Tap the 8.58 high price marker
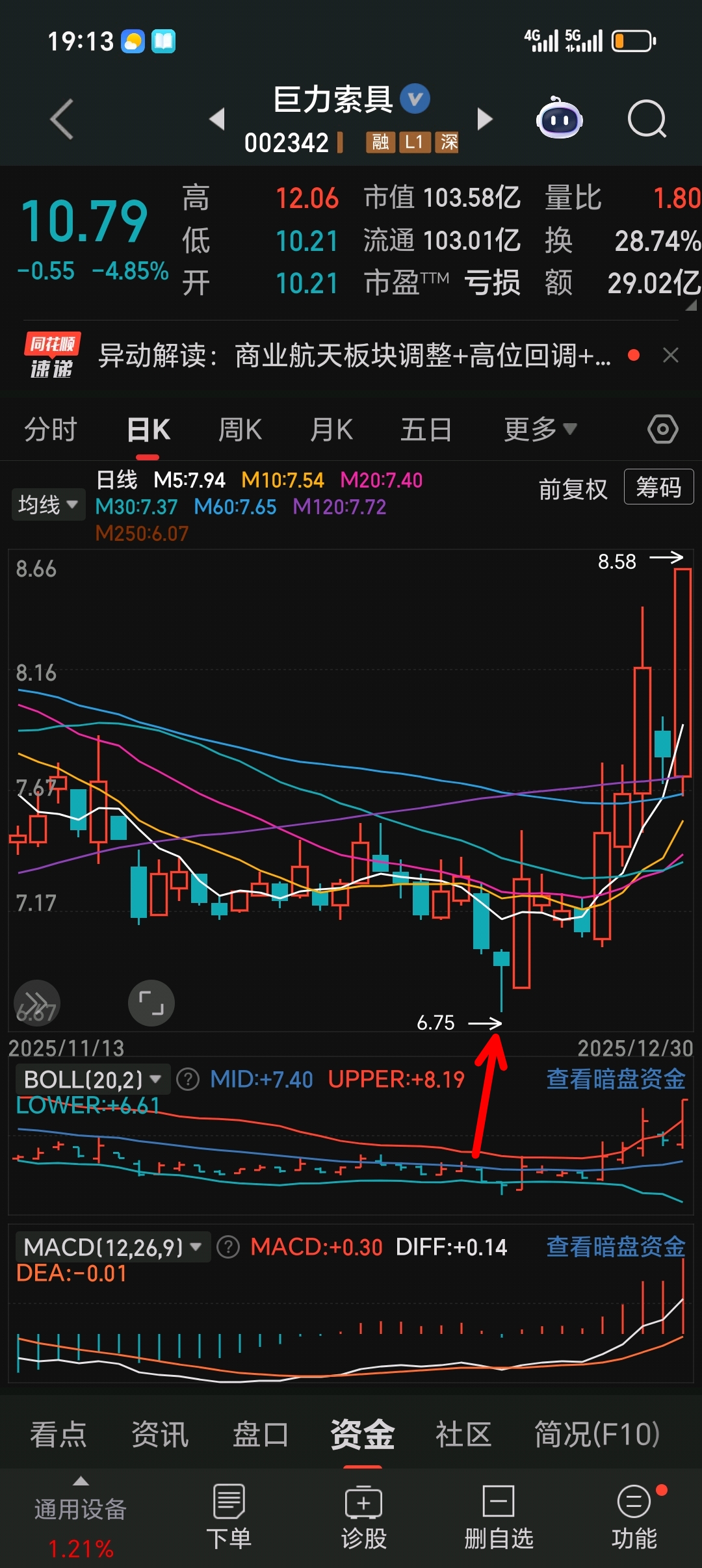702x1568 pixels. pos(617,562)
